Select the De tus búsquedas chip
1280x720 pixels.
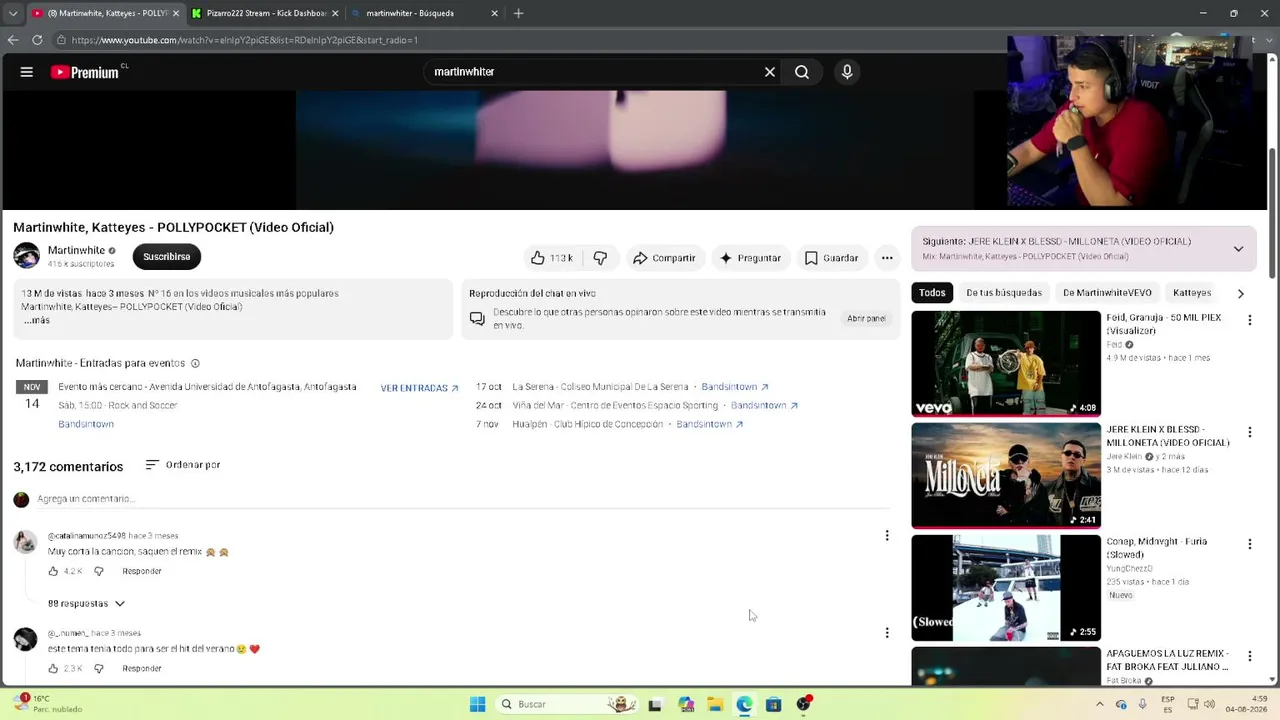tap(1004, 293)
